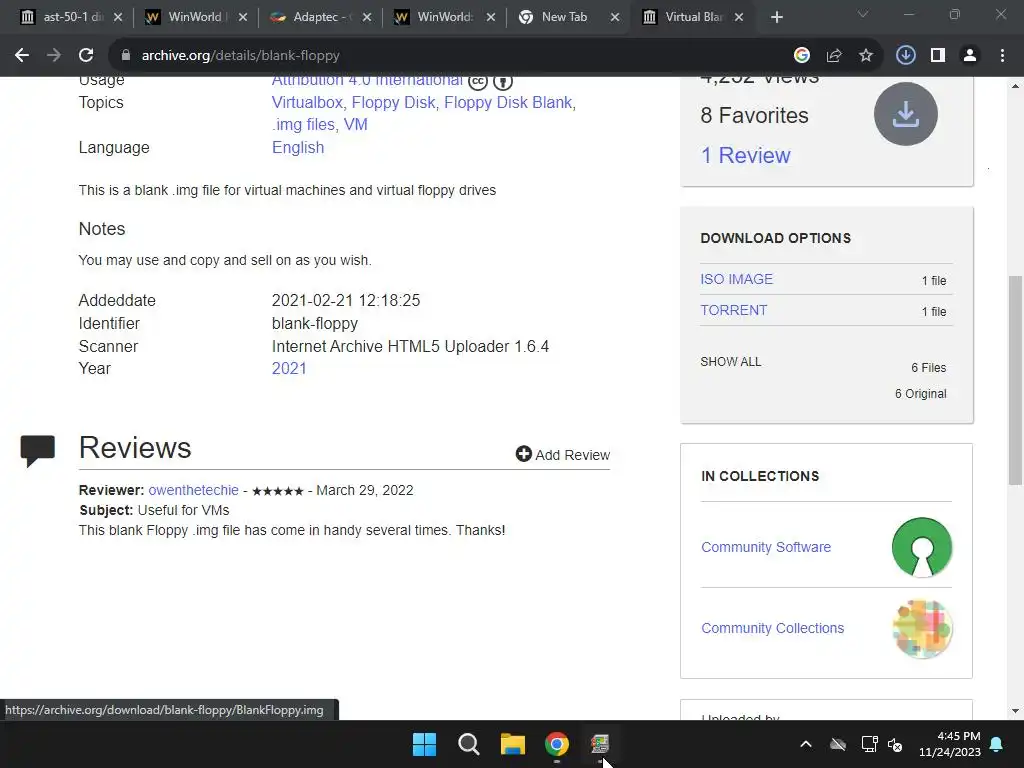
Task: Open notifications bell in taskbar
Action: point(997,744)
